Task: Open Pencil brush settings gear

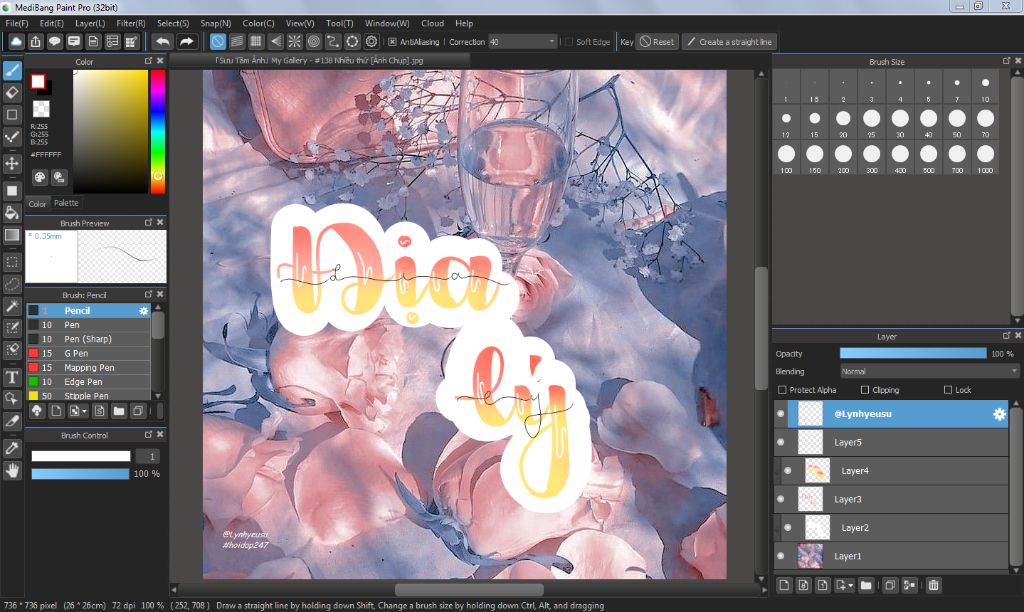Action: click(144, 311)
